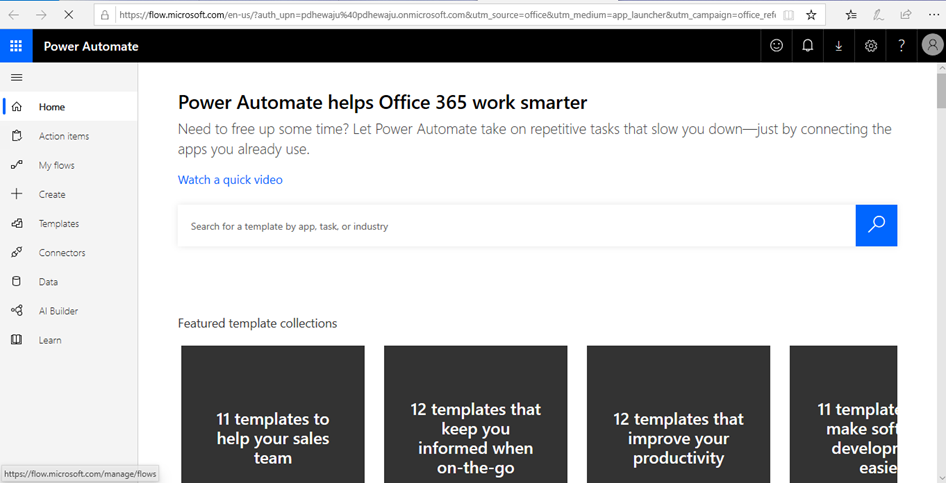Click the browser forward arrow
This screenshot has height=483, width=946.
pos(41,14)
